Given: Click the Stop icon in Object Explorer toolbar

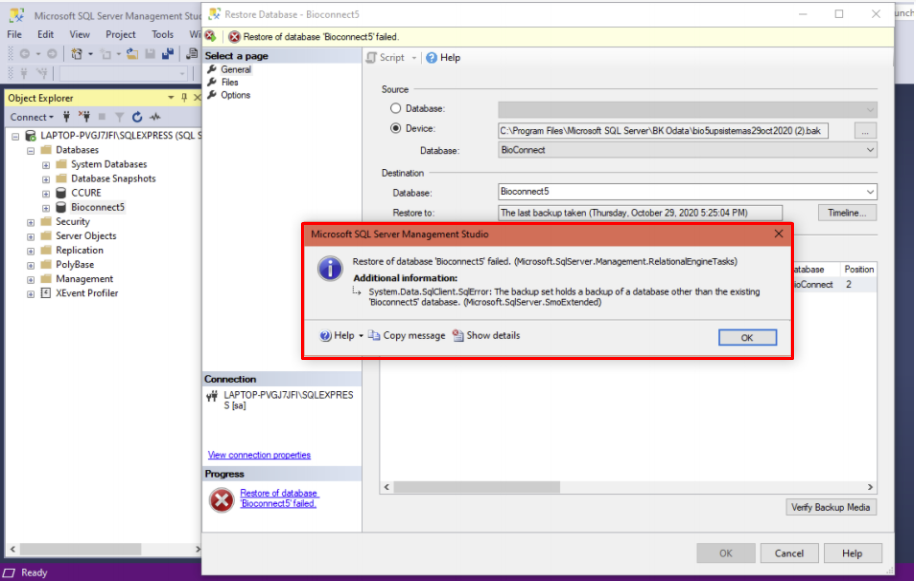Looking at the screenshot, I should click(x=102, y=117).
